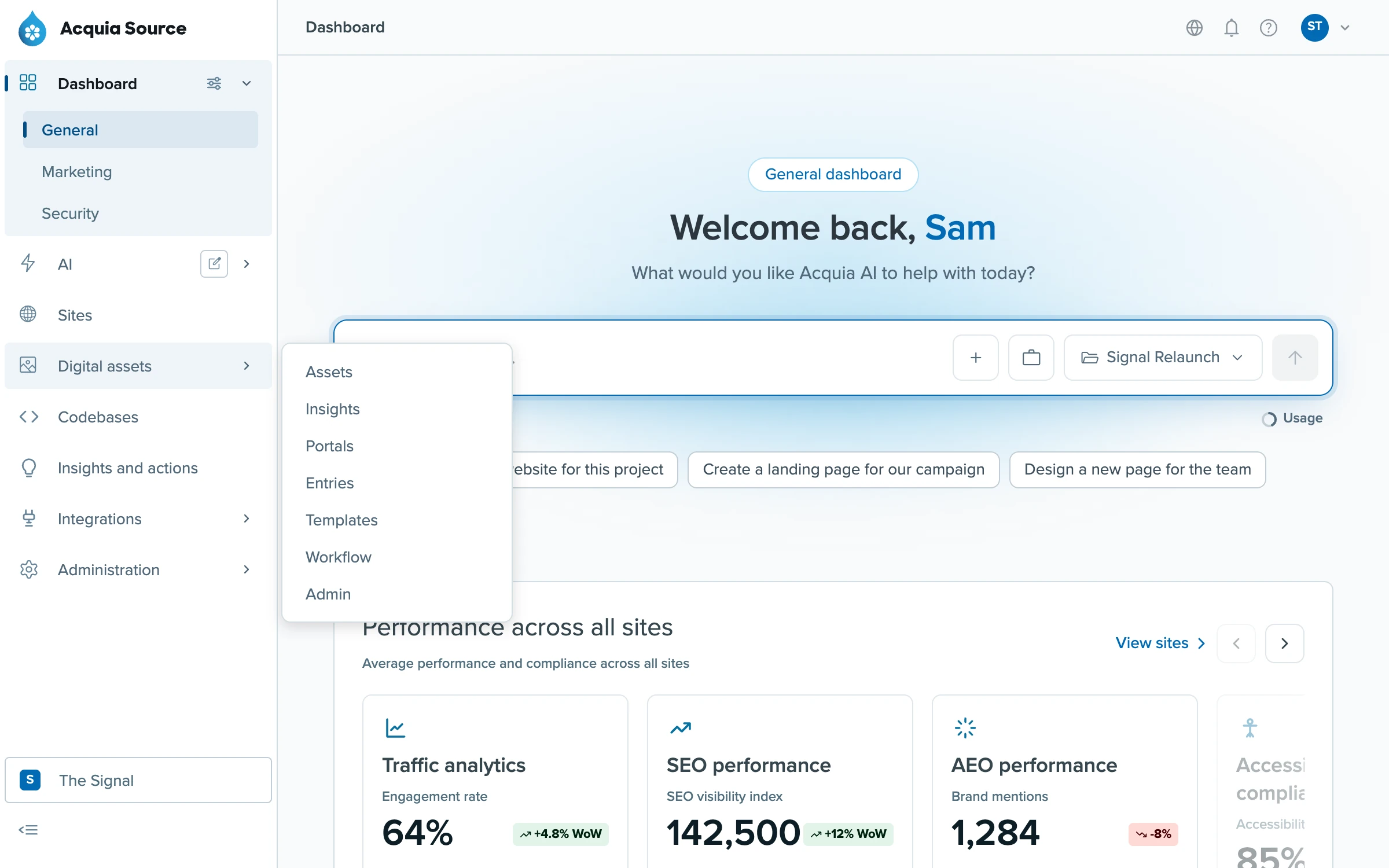Click the briefcase icon in prompt box

[x=1031, y=358]
